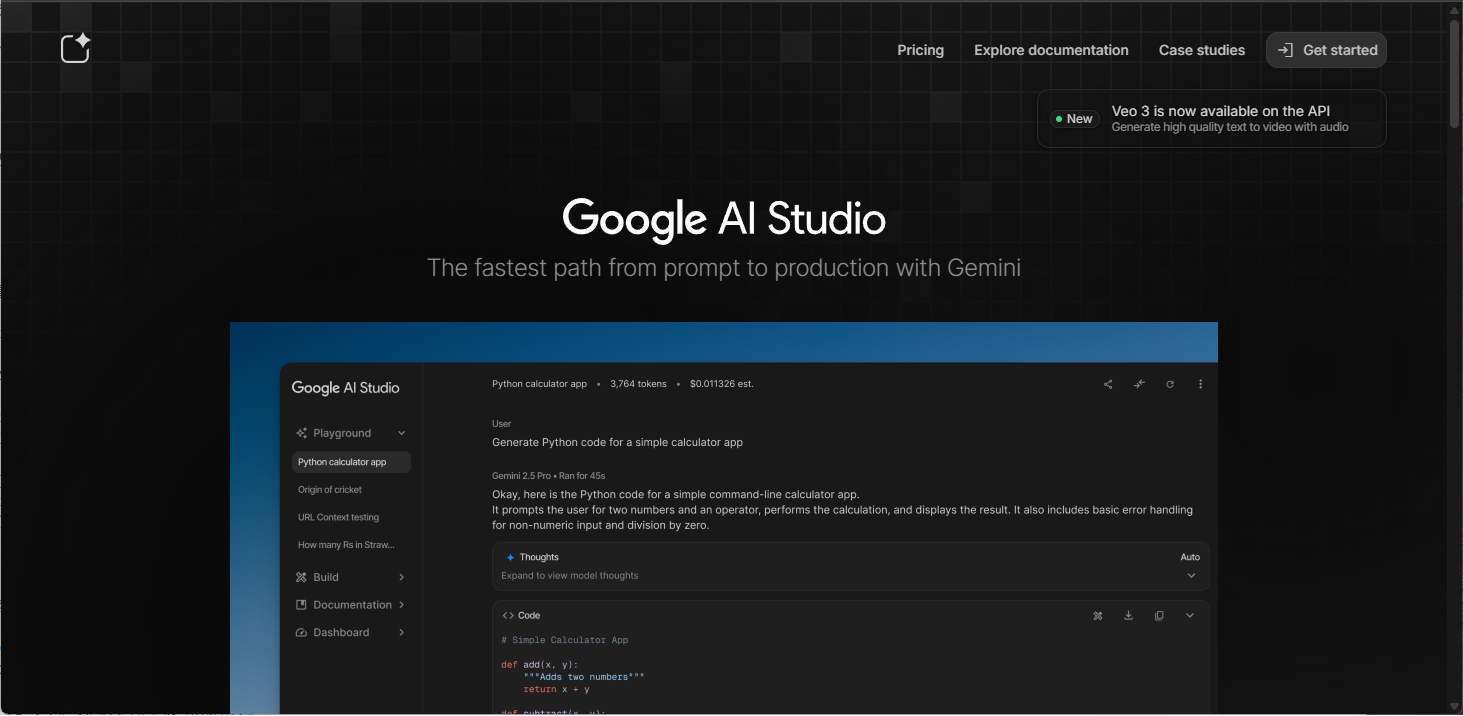
Task: Open Origin of cricket chat
Action: click(330, 490)
